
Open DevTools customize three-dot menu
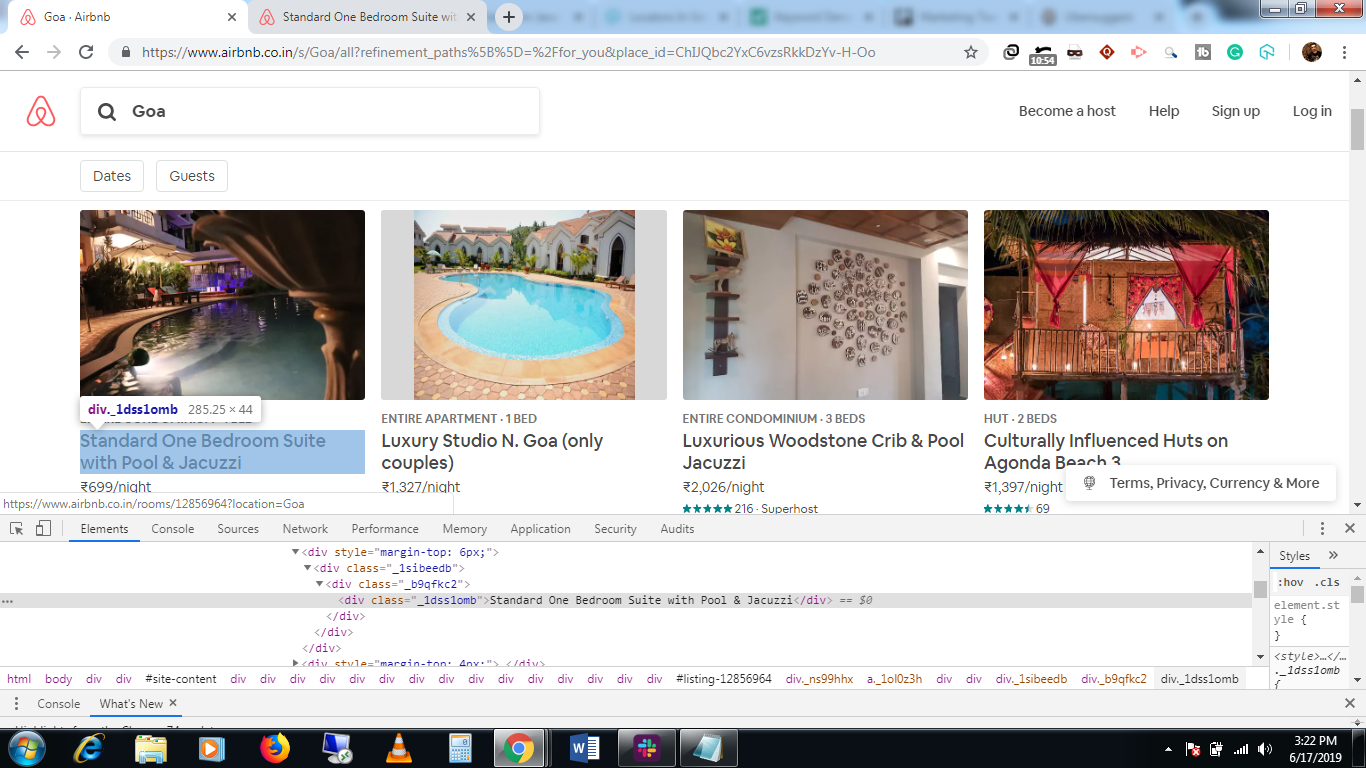click(1322, 529)
